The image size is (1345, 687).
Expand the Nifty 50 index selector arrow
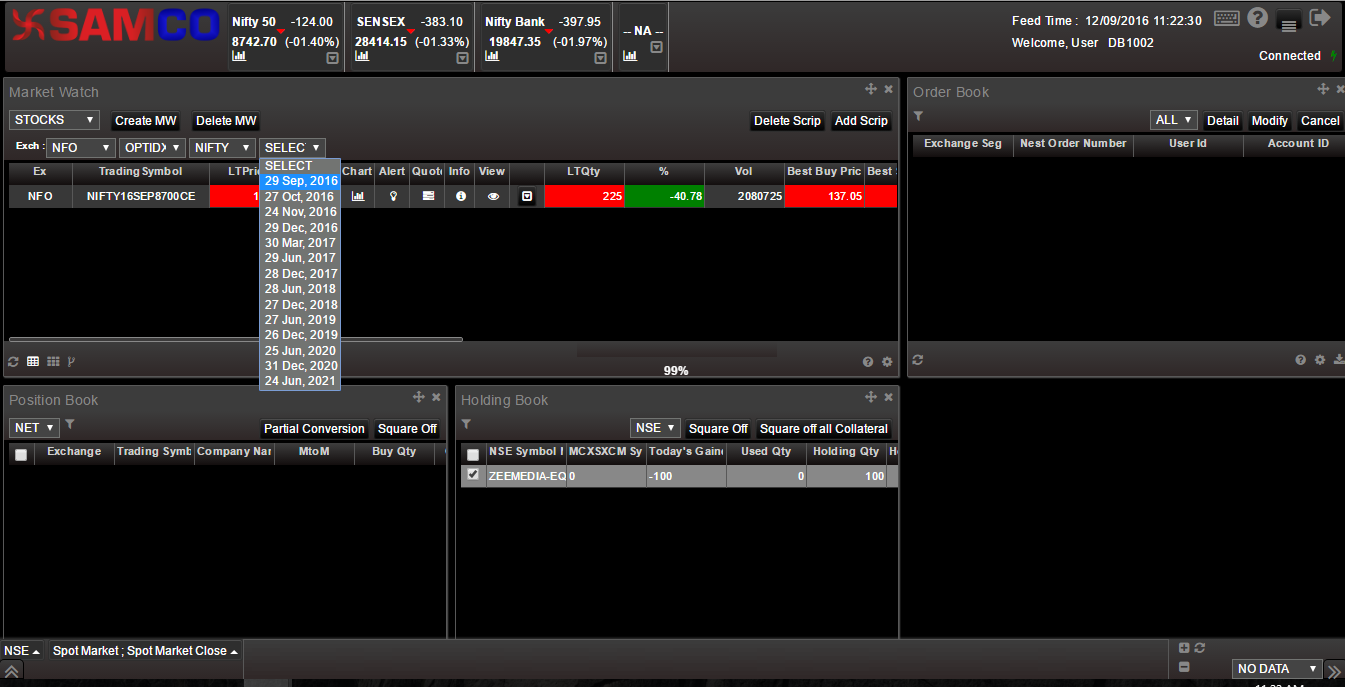pyautogui.click(x=333, y=59)
